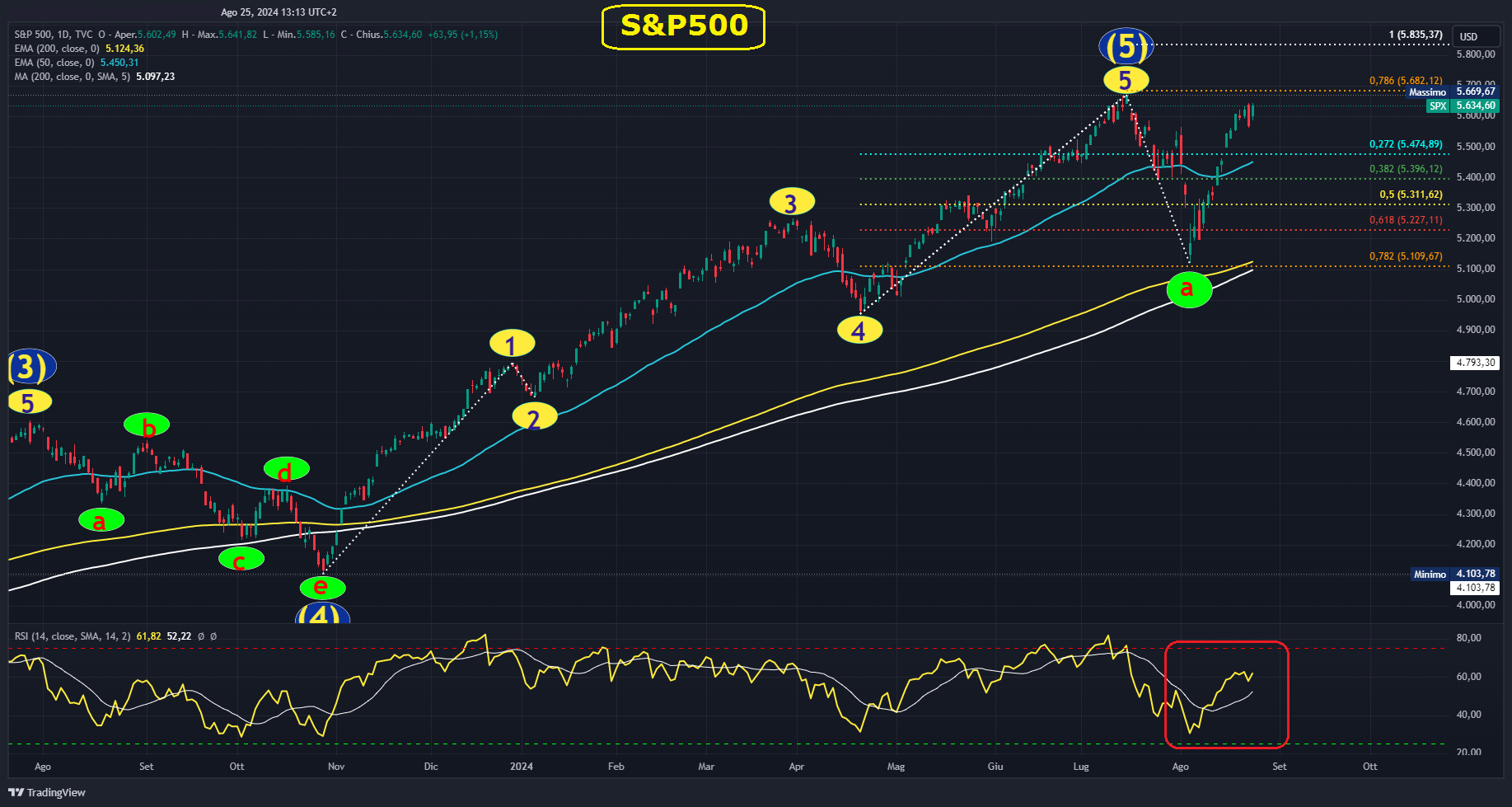Select the blue (4) wave label
The height and width of the screenshot is (807, 1512).
click(x=323, y=613)
